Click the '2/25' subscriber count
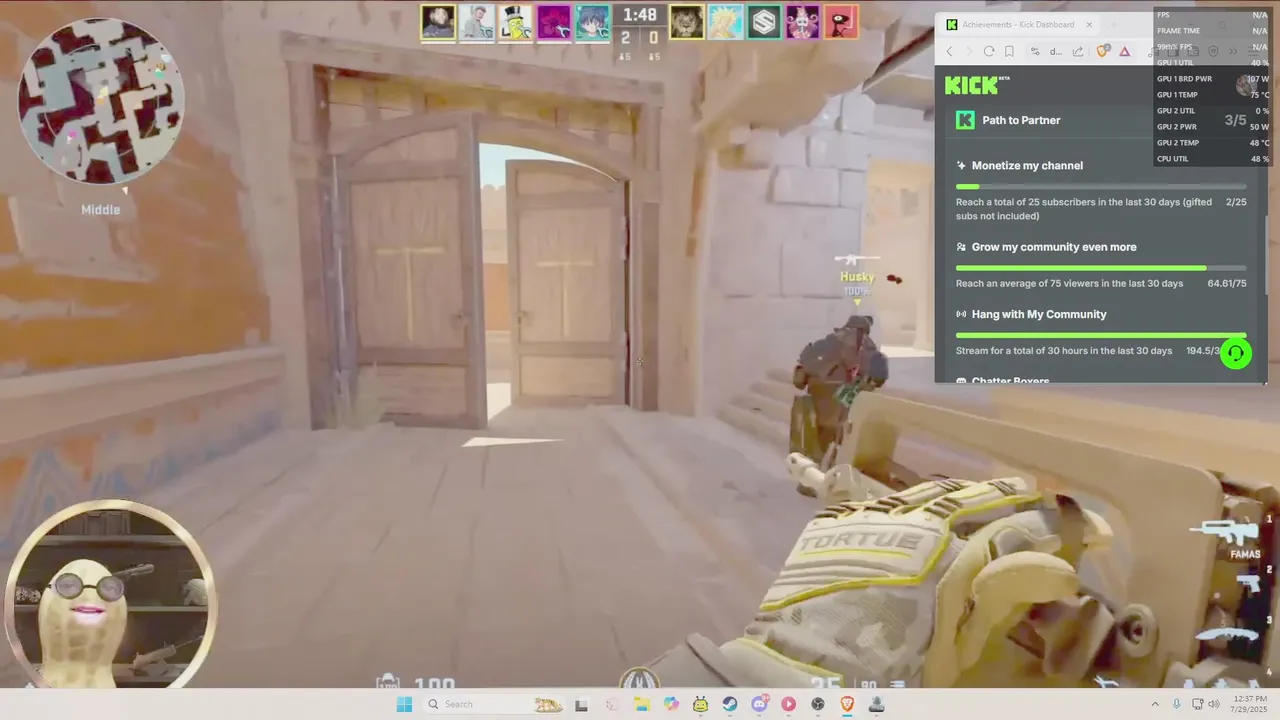This screenshot has height=720, width=1280. pyautogui.click(x=1236, y=202)
